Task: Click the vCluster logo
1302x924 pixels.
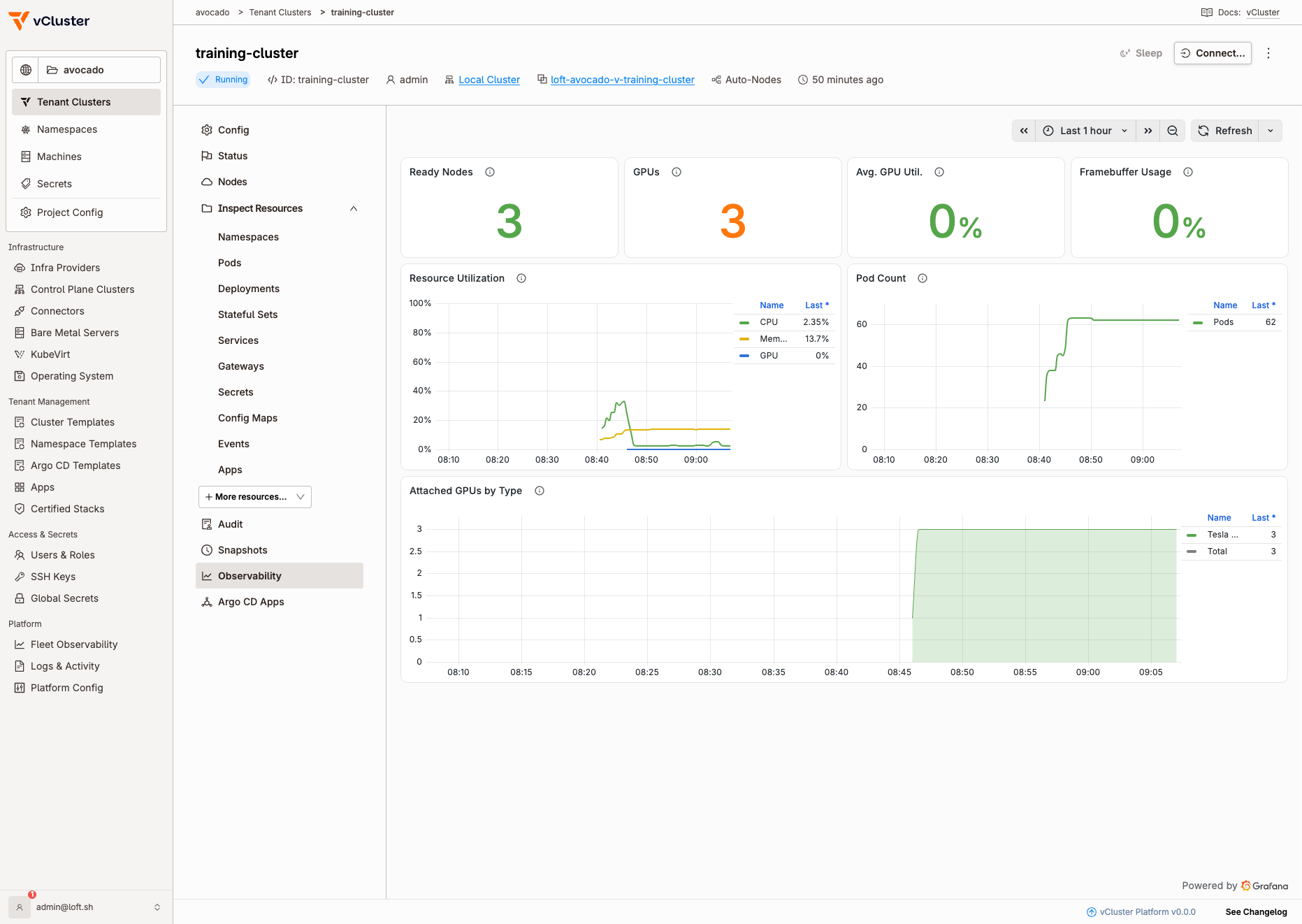Action: click(x=49, y=21)
